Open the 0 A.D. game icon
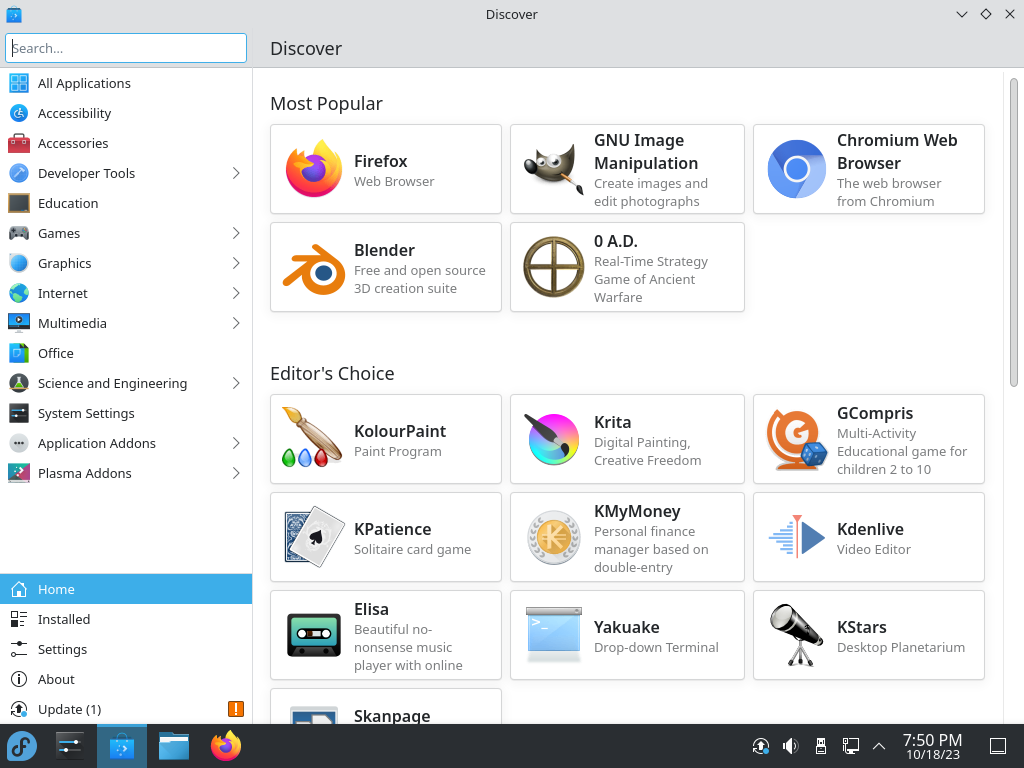This screenshot has height=768, width=1024. [x=554, y=267]
